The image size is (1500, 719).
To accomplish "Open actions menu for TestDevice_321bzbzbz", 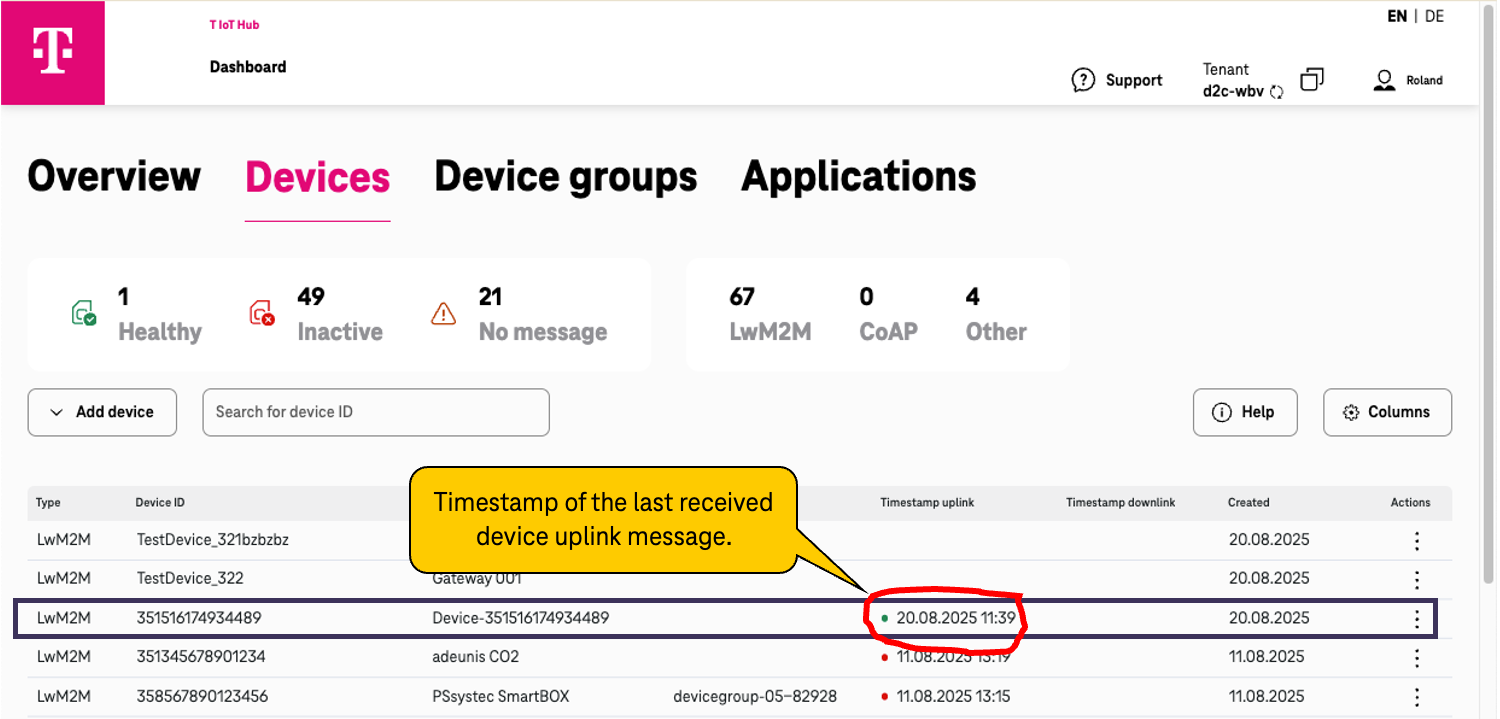I will (x=1417, y=539).
